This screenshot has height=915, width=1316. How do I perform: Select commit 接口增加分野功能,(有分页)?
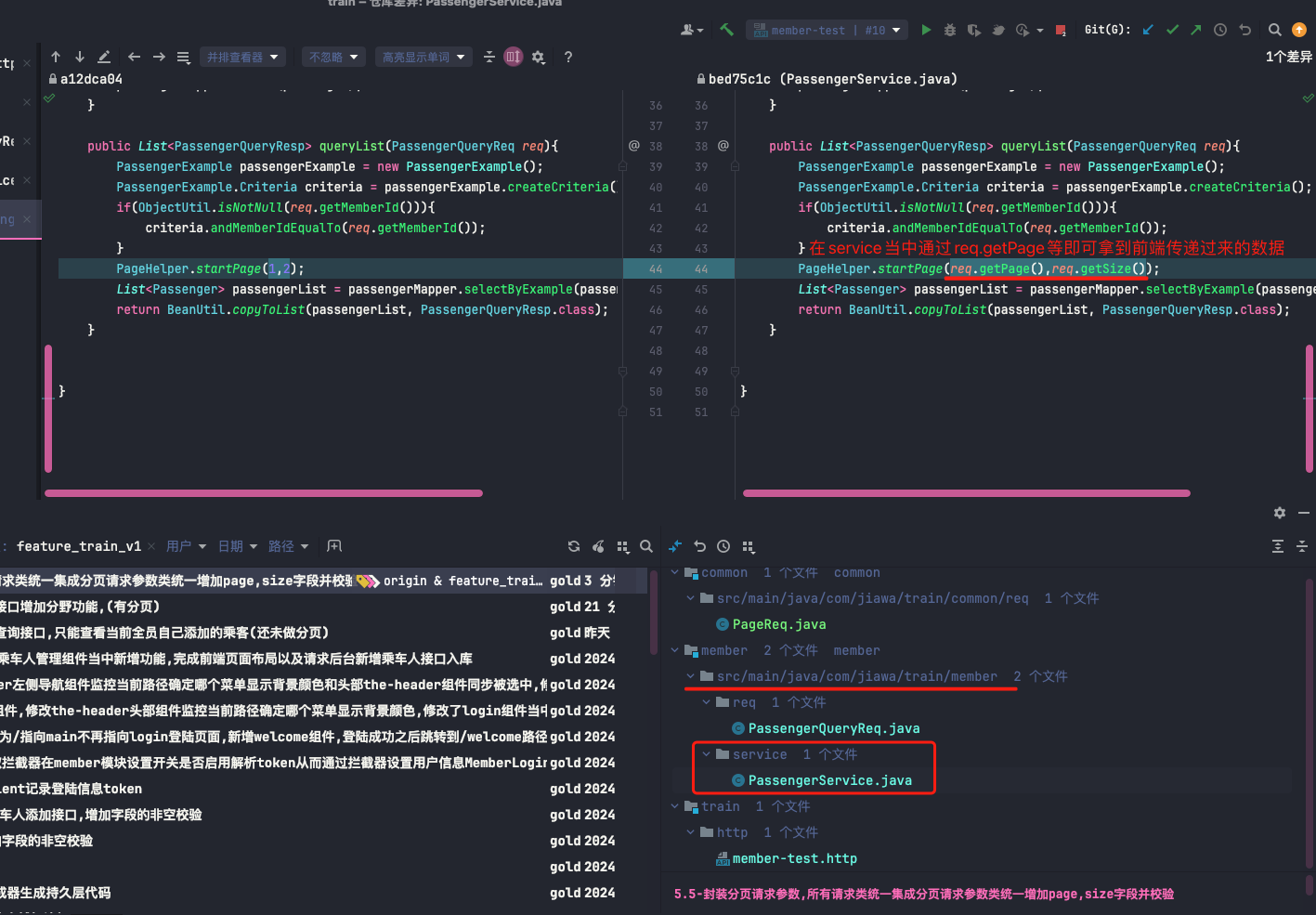(x=323, y=607)
